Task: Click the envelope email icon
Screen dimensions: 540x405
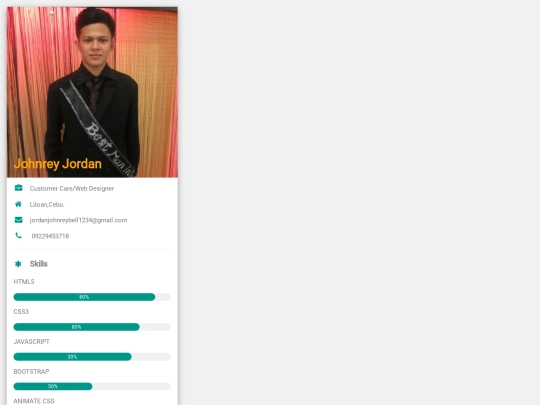Action: pos(19,220)
